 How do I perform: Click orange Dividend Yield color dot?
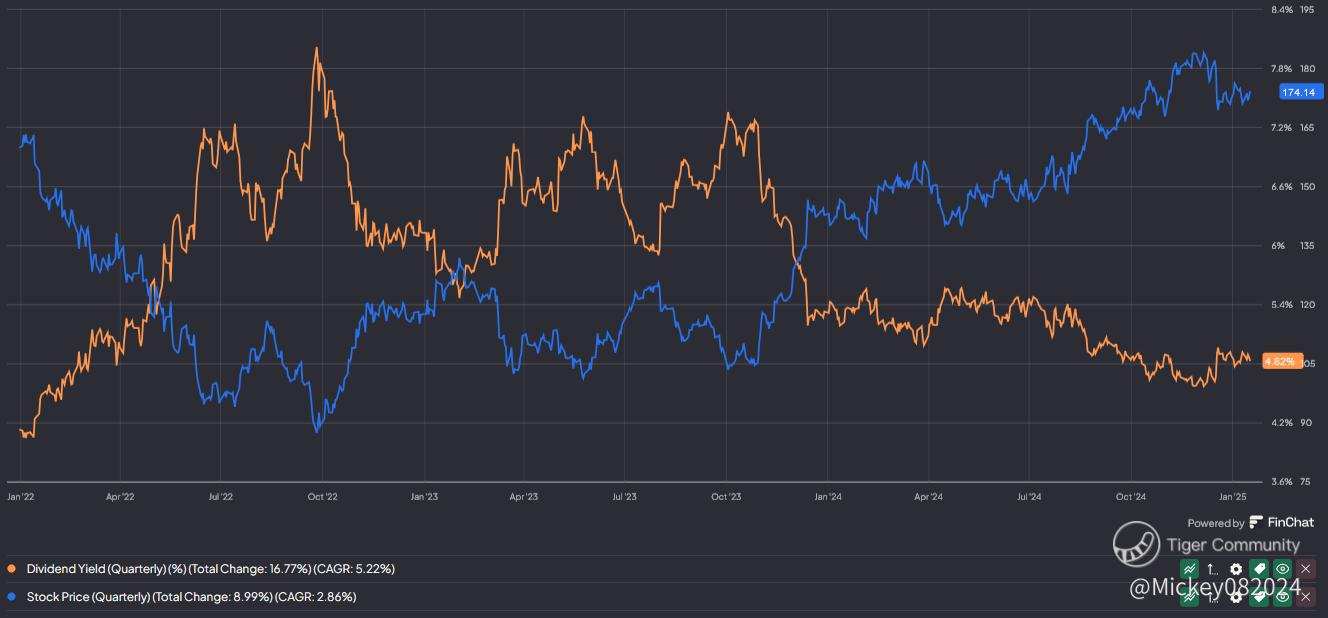pos(12,569)
